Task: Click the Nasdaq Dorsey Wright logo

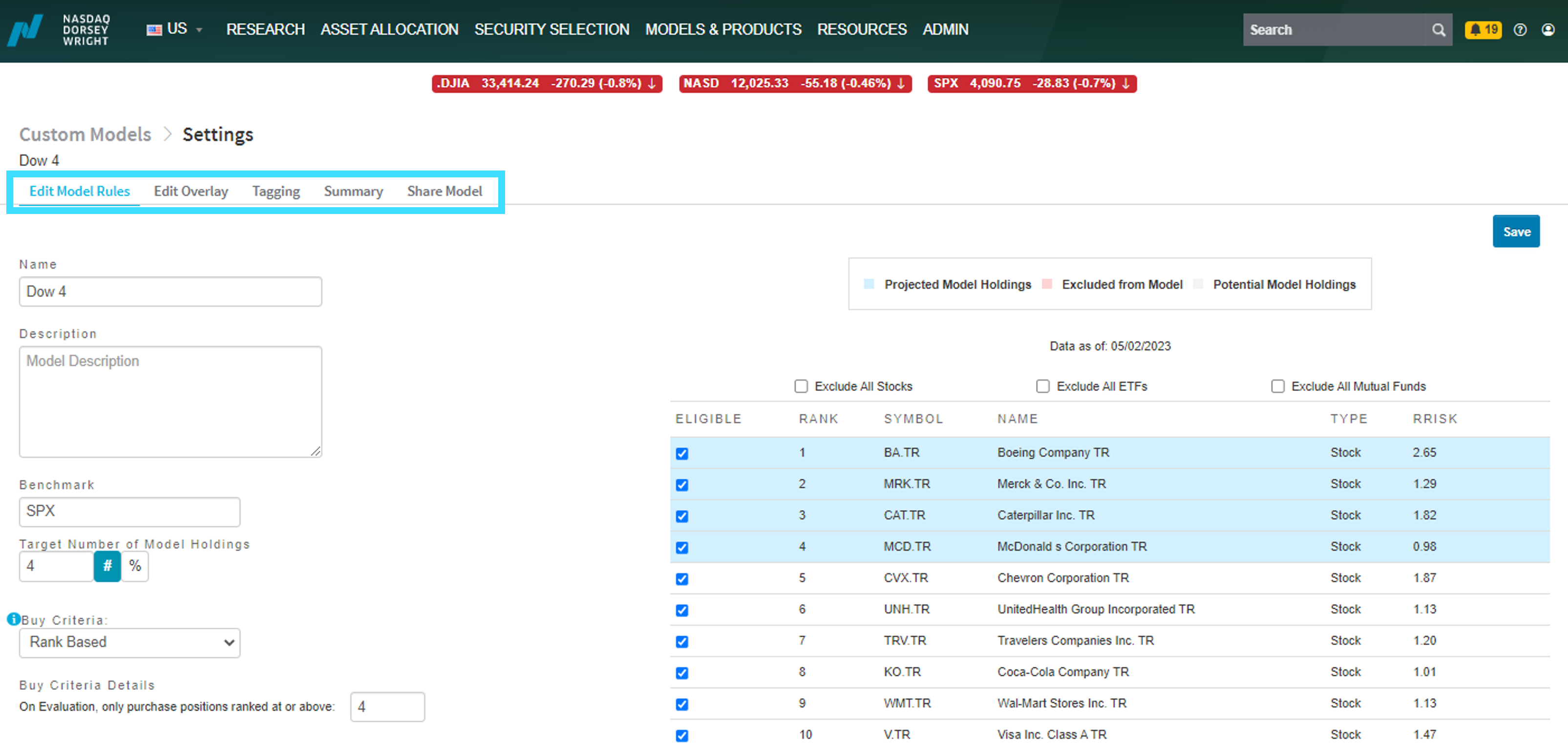Action: [x=59, y=29]
